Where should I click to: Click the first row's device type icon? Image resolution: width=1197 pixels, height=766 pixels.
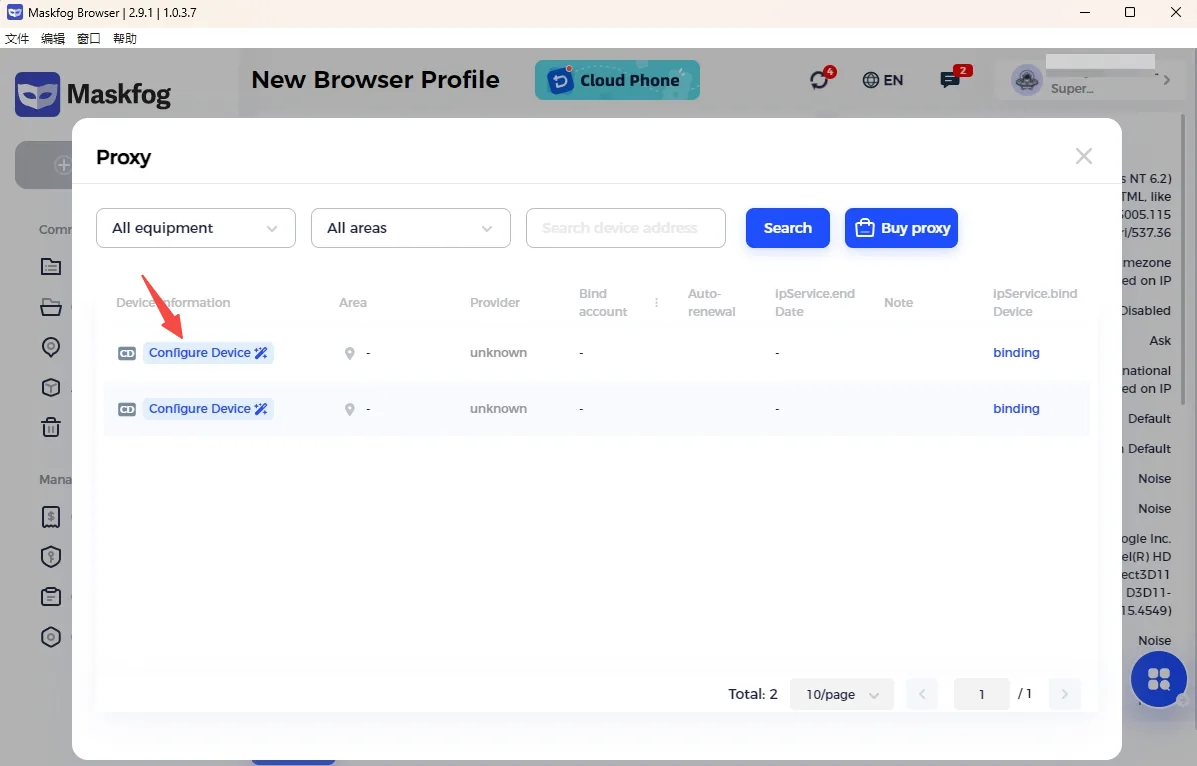coord(127,354)
